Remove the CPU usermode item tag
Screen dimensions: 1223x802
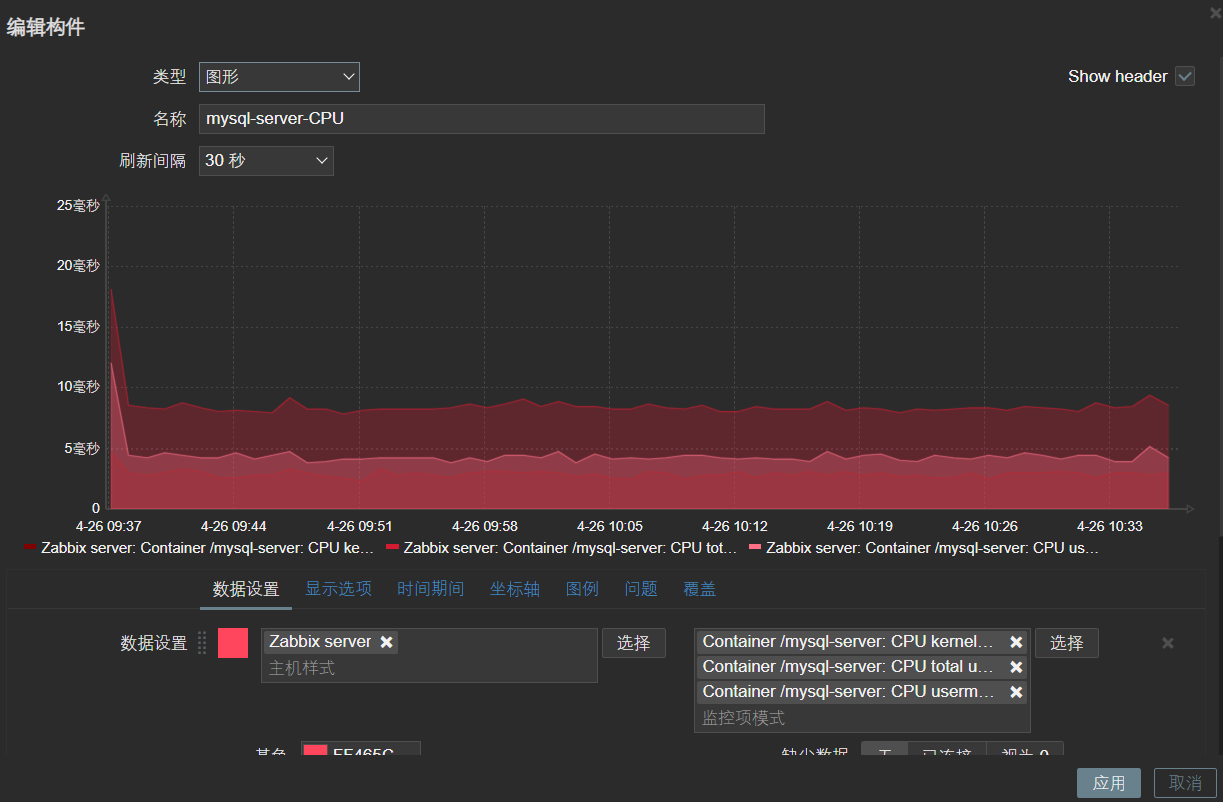click(1016, 692)
